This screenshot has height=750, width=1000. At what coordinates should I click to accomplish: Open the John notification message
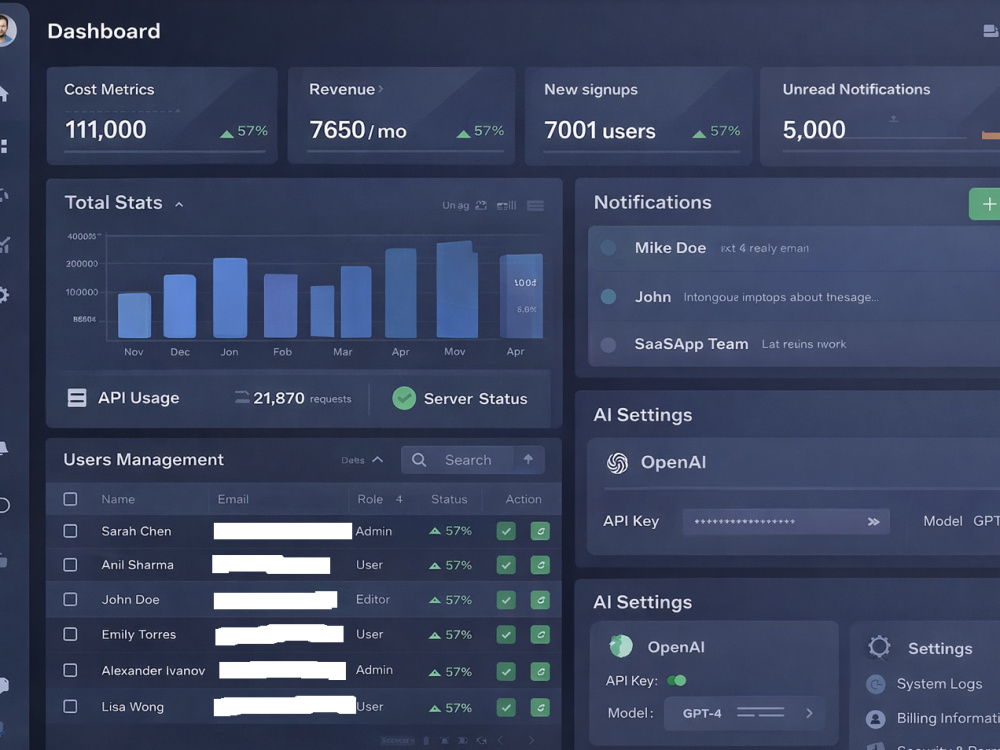coord(794,297)
